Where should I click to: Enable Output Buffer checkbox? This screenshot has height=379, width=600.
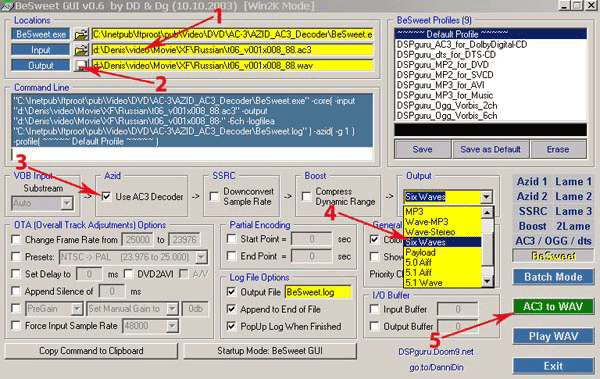tap(375, 326)
